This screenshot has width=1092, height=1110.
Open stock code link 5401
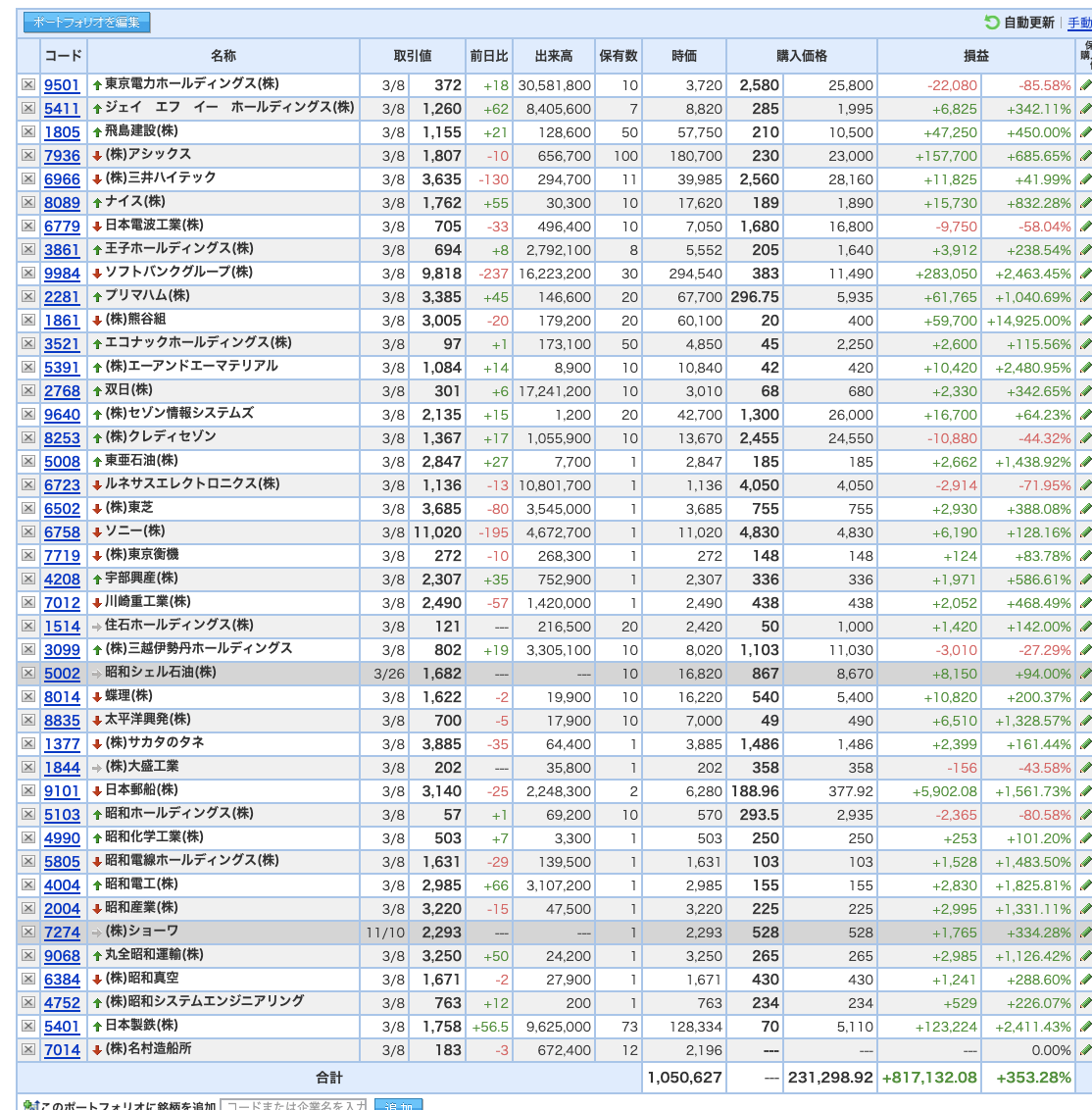coord(62,1027)
